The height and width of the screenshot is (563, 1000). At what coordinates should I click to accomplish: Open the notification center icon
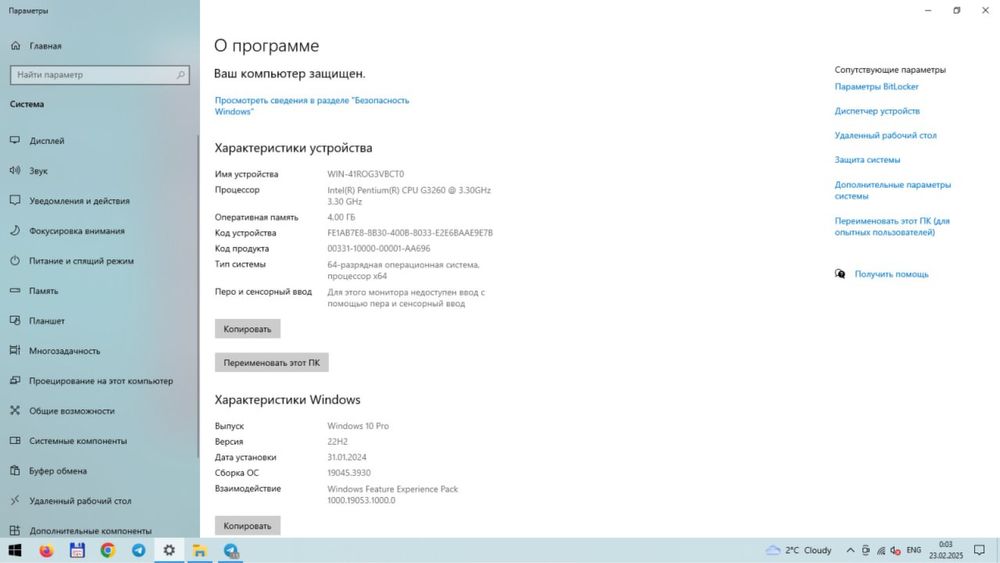pyautogui.click(x=979, y=550)
